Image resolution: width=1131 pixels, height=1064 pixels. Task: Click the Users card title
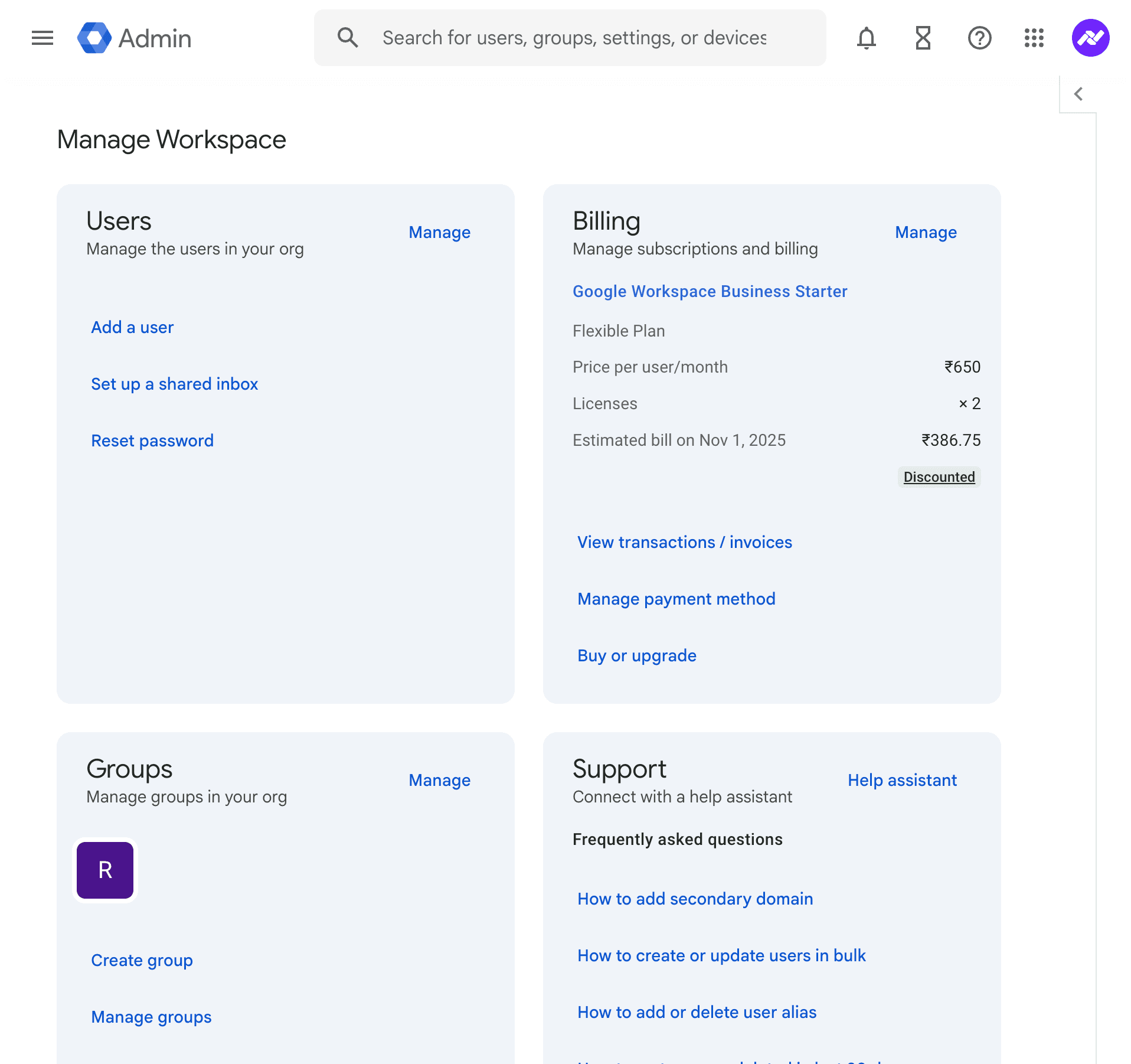119,221
